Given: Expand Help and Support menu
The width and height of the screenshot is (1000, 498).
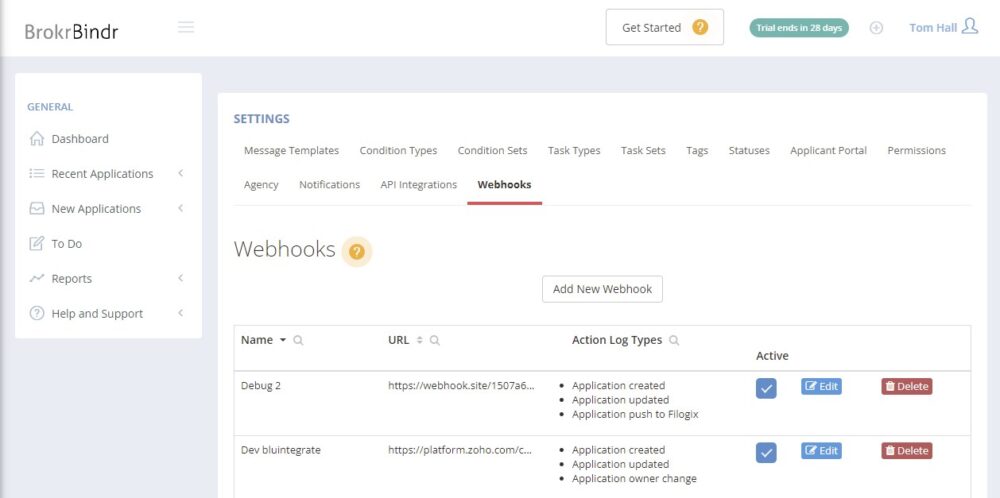Looking at the screenshot, I should [x=97, y=314].
